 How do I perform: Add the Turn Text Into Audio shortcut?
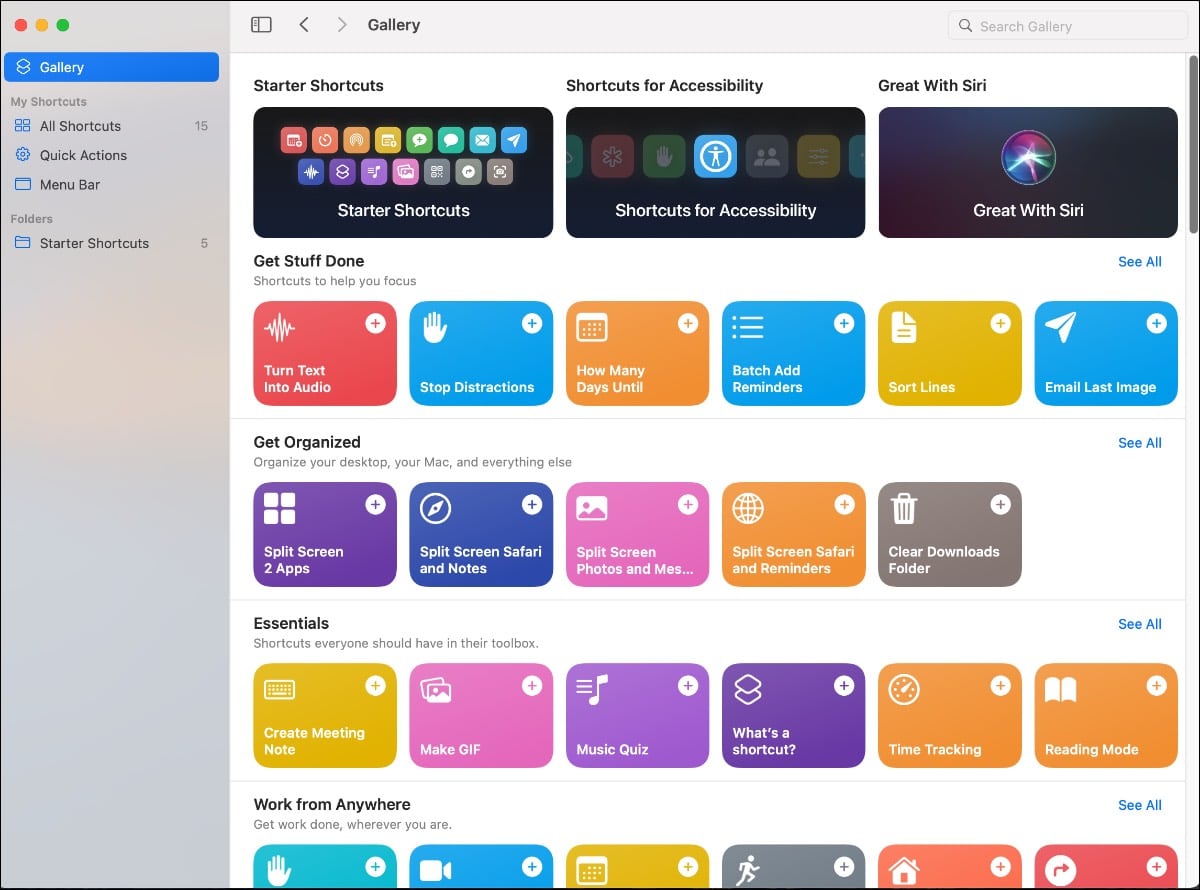tap(375, 324)
